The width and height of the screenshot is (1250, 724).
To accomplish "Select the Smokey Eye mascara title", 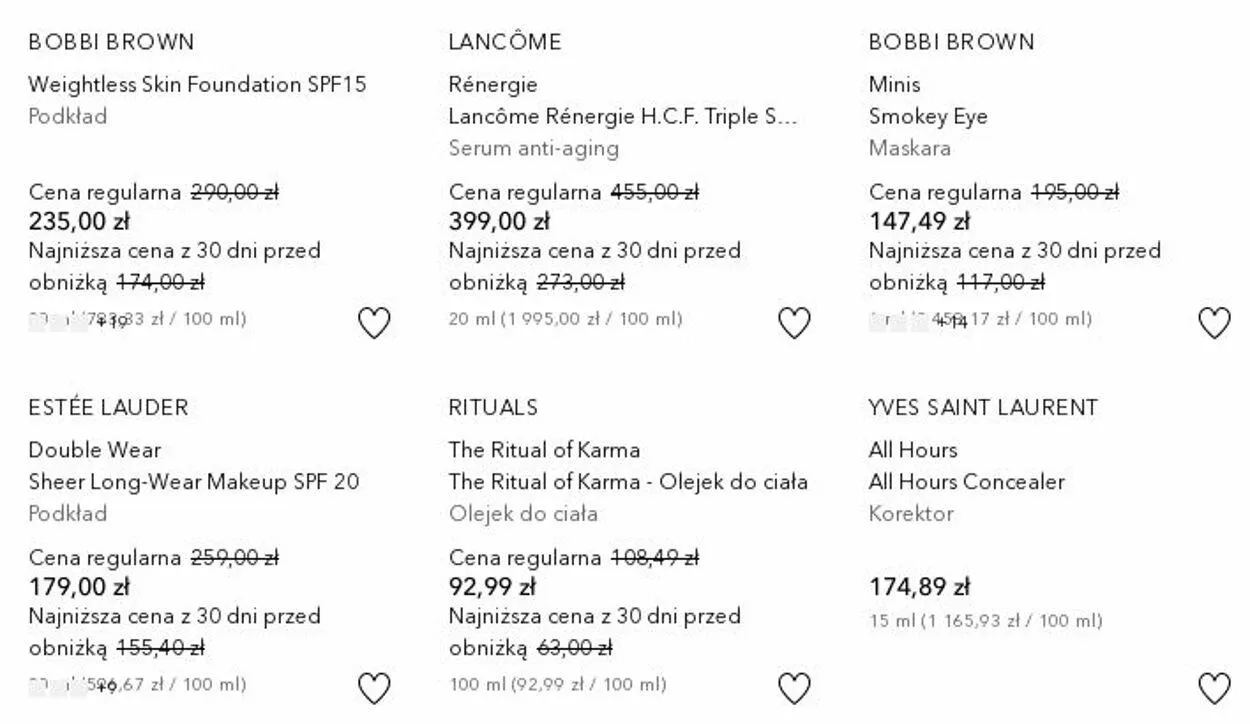I will [928, 116].
